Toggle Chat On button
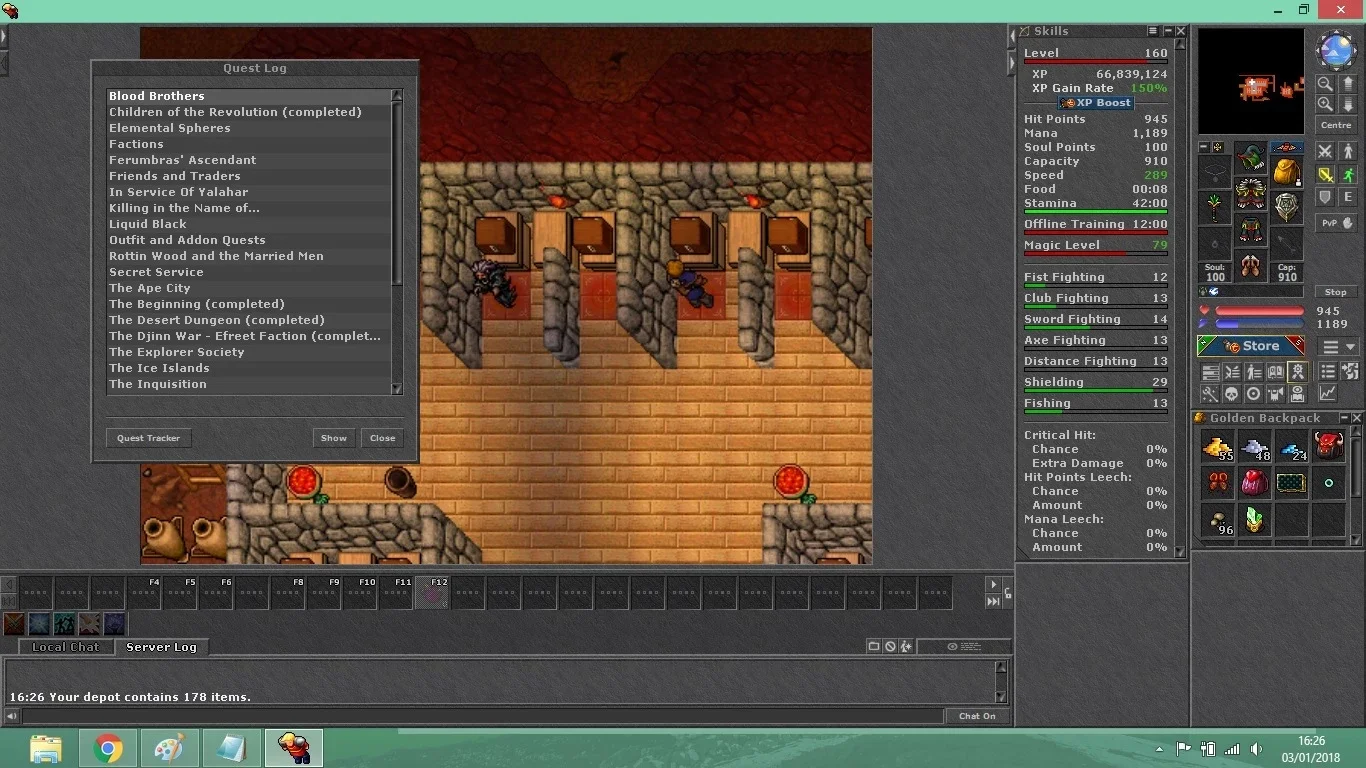1366x768 pixels. [x=977, y=716]
